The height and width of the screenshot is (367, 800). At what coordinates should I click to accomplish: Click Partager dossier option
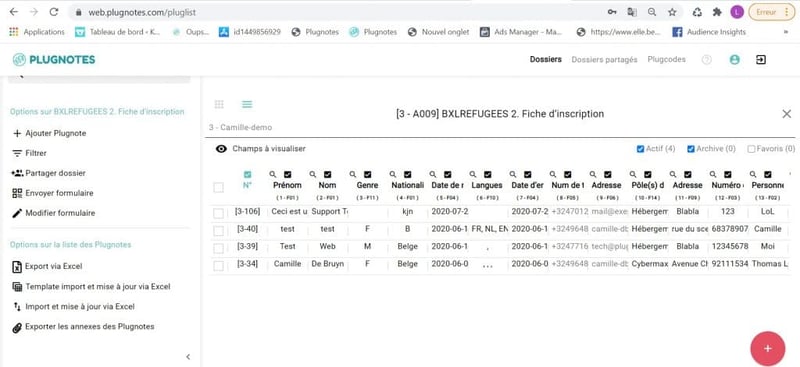[x=48, y=173]
